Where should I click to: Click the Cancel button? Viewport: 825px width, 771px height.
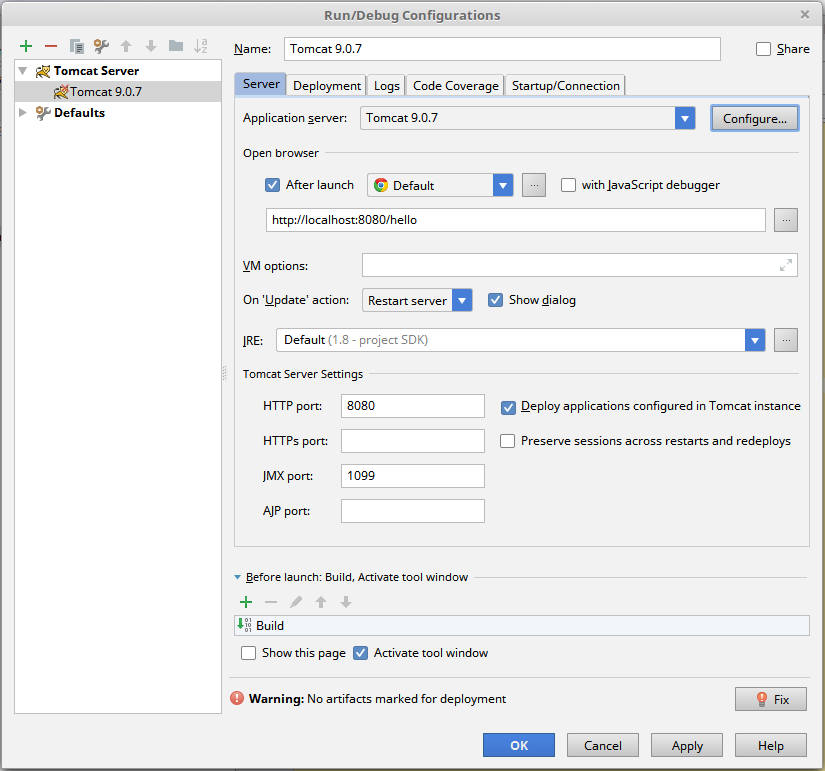click(x=602, y=745)
